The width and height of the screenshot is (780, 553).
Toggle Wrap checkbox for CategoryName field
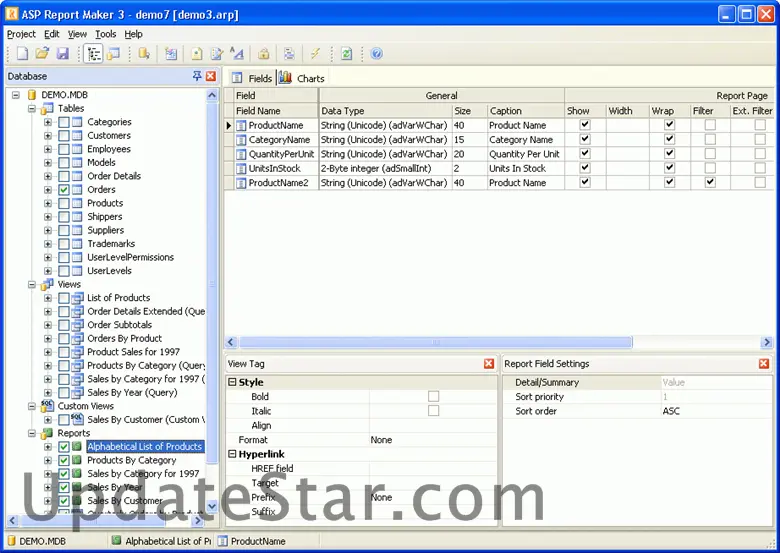coord(670,139)
